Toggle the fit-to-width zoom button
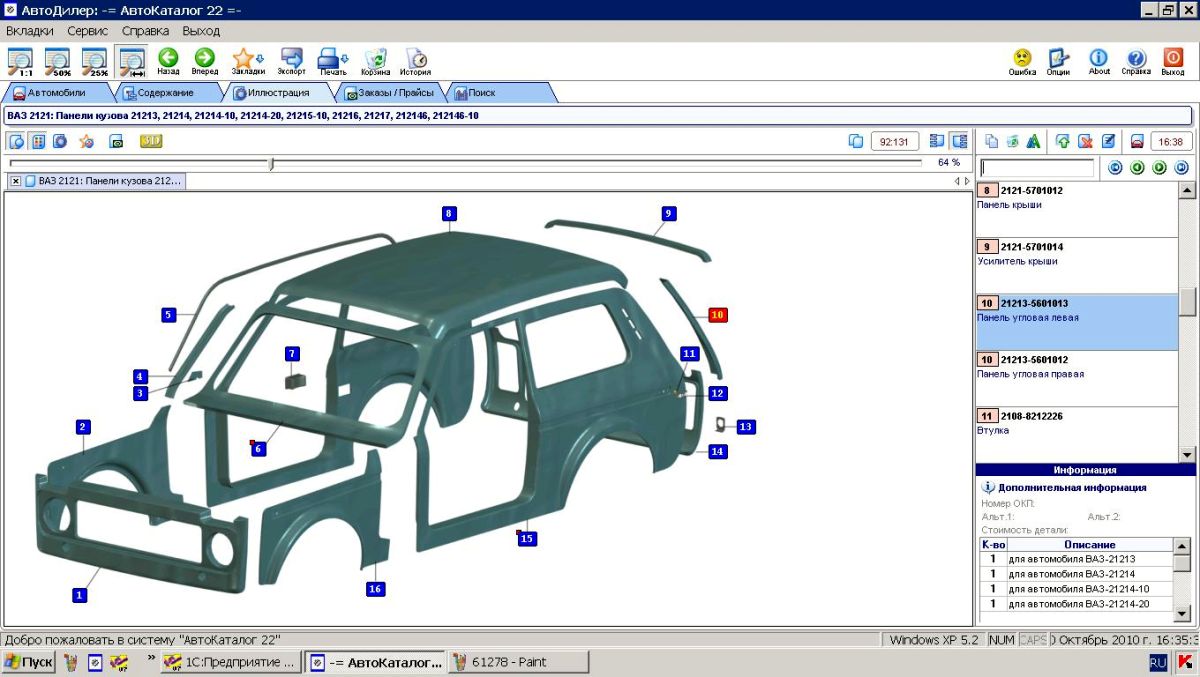1200x677 pixels. 131,61
